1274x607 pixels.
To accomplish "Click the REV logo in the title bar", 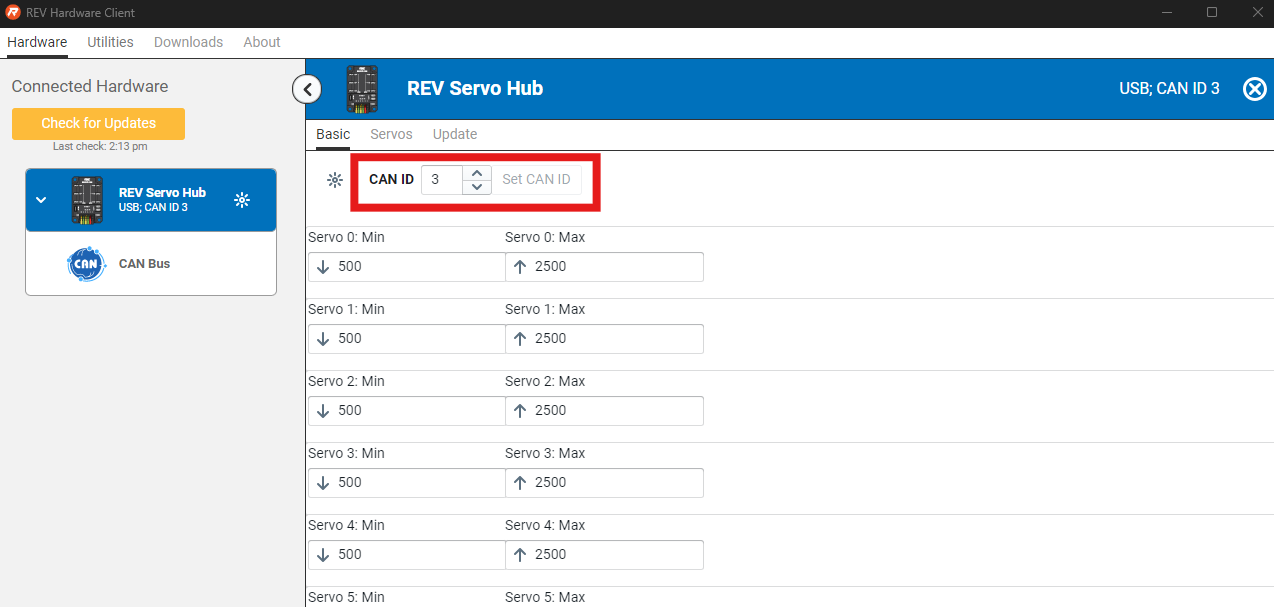I will click(x=13, y=13).
